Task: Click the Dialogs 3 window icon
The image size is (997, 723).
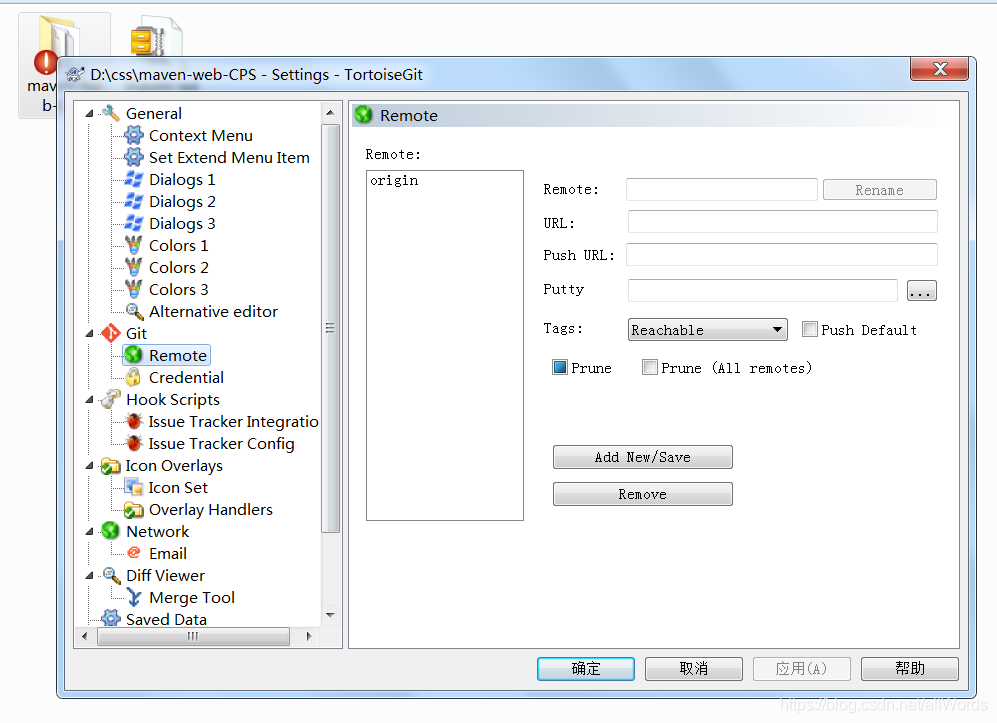Action: (x=134, y=223)
